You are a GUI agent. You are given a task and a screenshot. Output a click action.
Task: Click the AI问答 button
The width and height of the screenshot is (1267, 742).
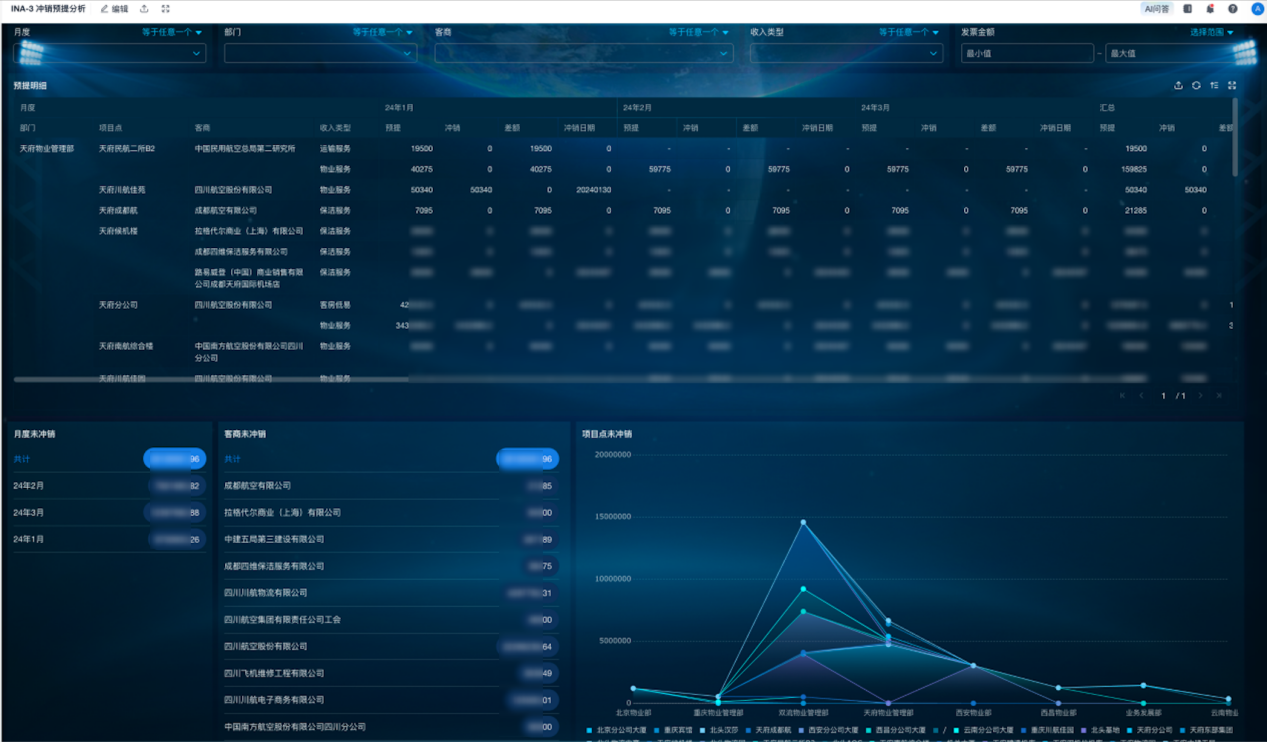click(1156, 9)
